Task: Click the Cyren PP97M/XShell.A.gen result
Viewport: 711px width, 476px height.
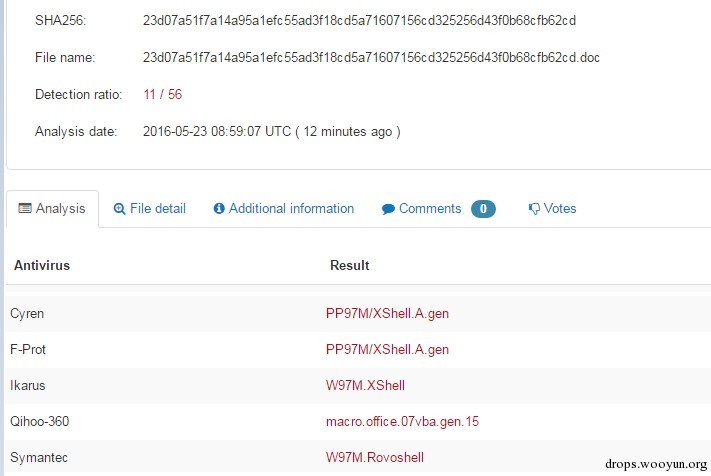Action: click(387, 313)
